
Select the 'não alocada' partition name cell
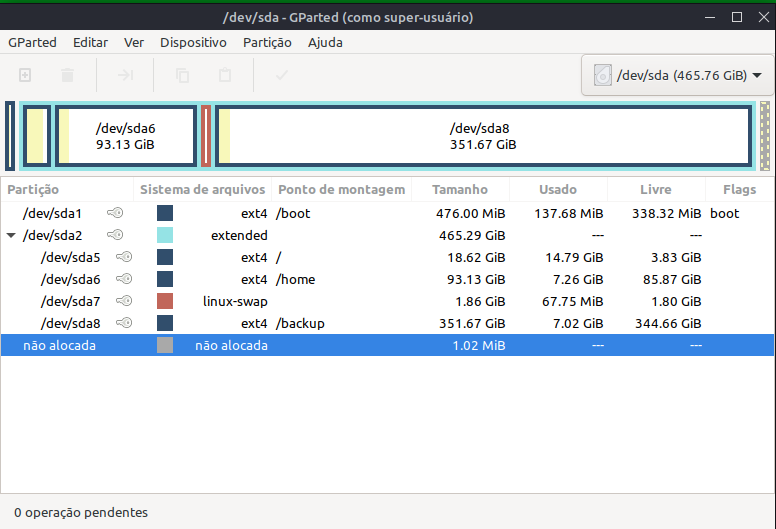click(59, 345)
